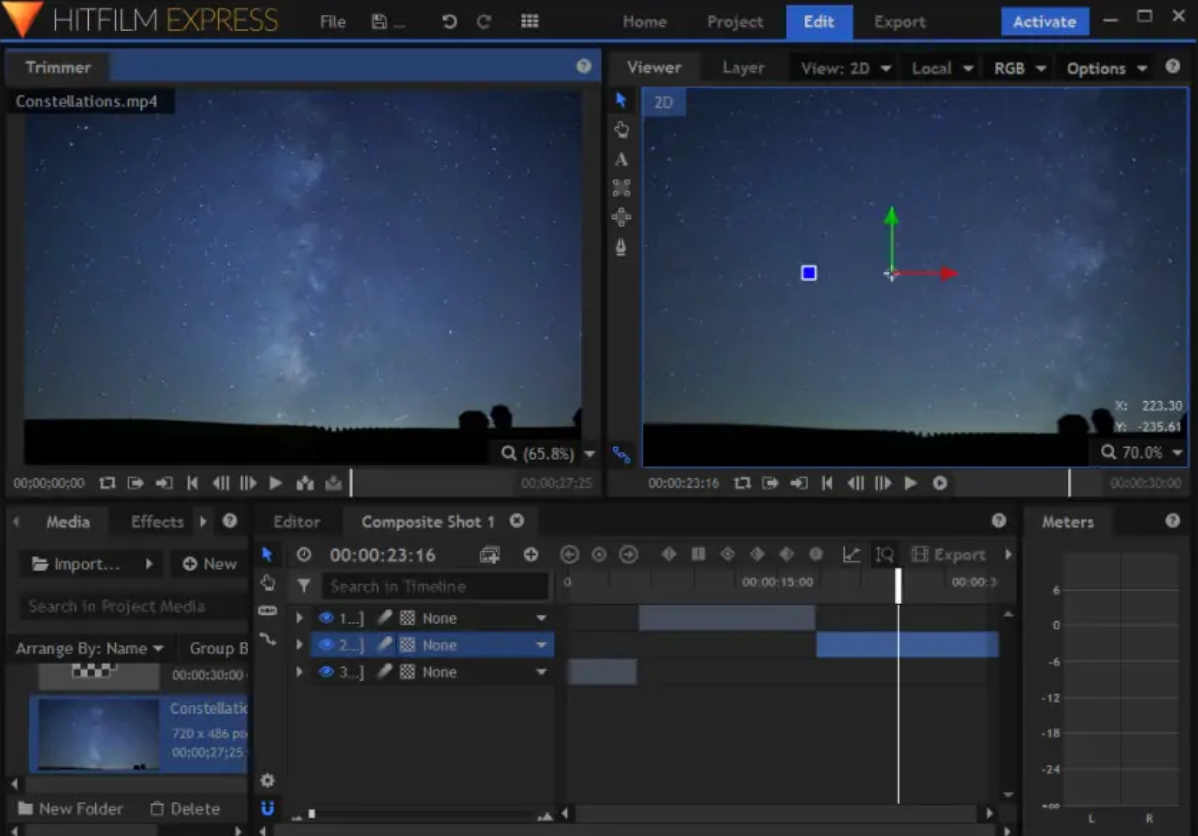Open the Effects panel tab
This screenshot has width=1198, height=836.
click(x=157, y=521)
